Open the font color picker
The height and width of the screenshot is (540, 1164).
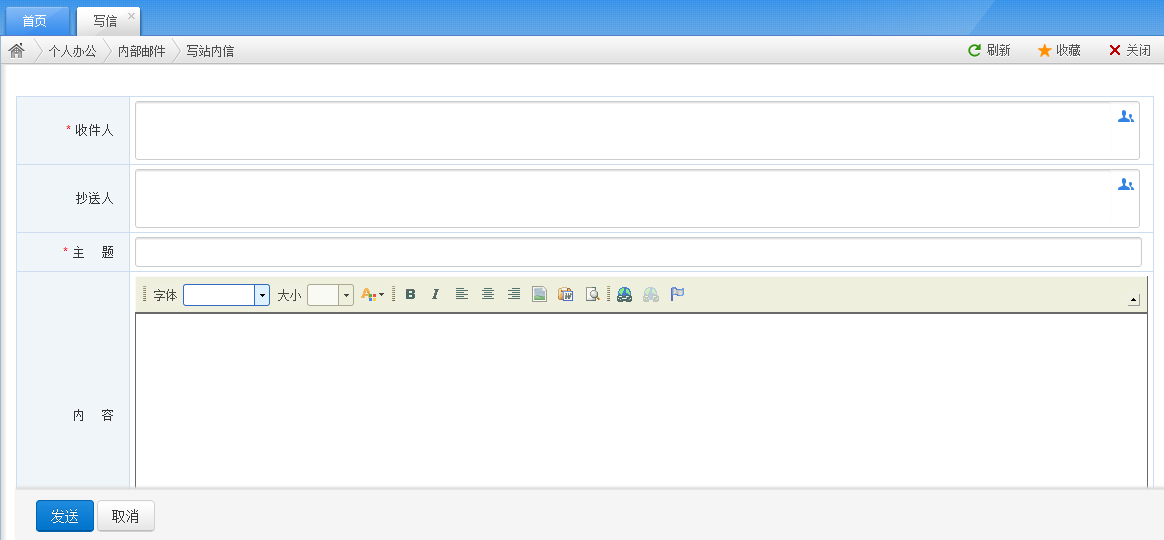pyautogui.click(x=372, y=295)
